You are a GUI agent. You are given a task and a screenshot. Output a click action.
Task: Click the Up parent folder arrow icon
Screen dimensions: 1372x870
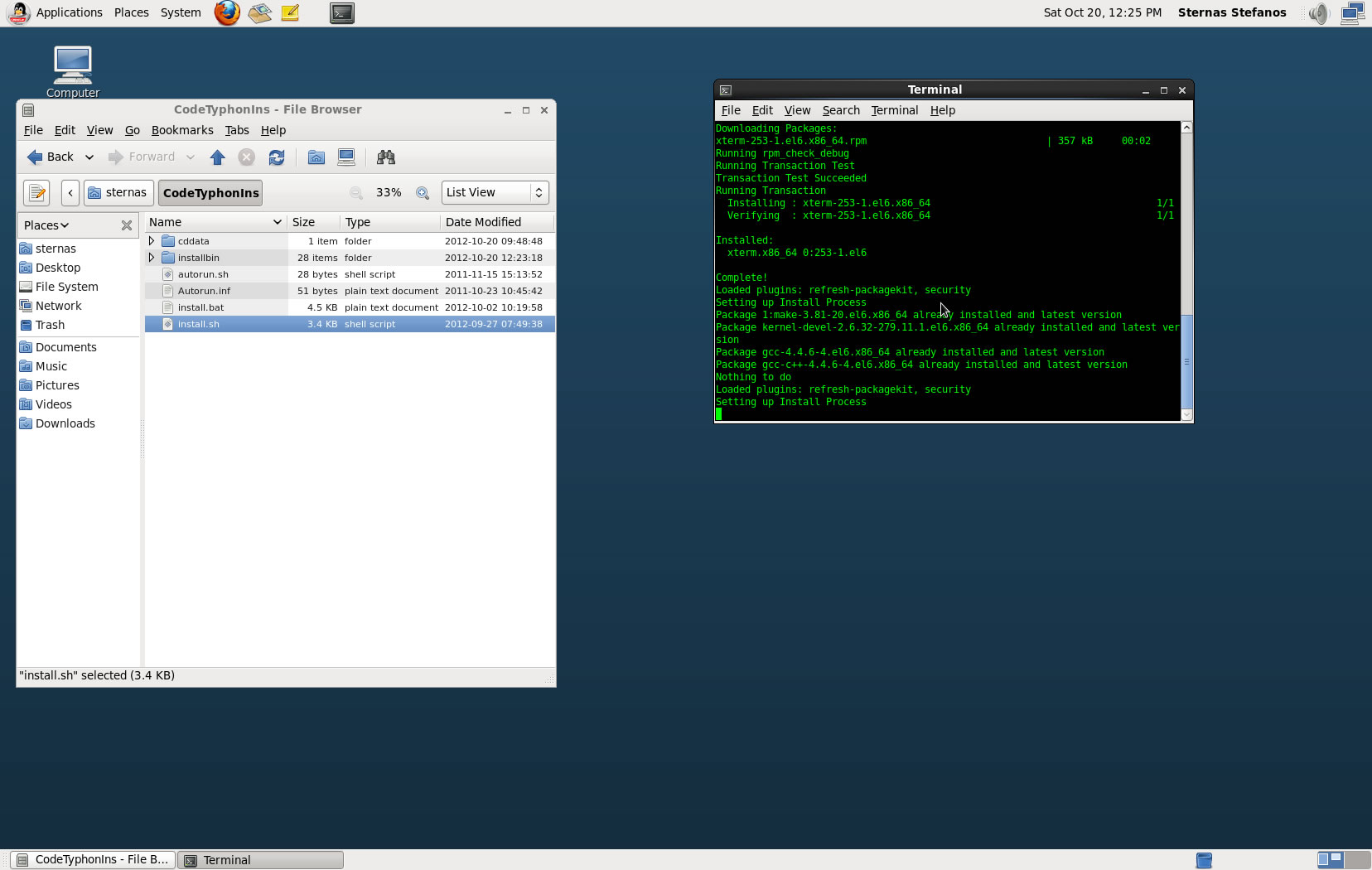[x=218, y=157]
